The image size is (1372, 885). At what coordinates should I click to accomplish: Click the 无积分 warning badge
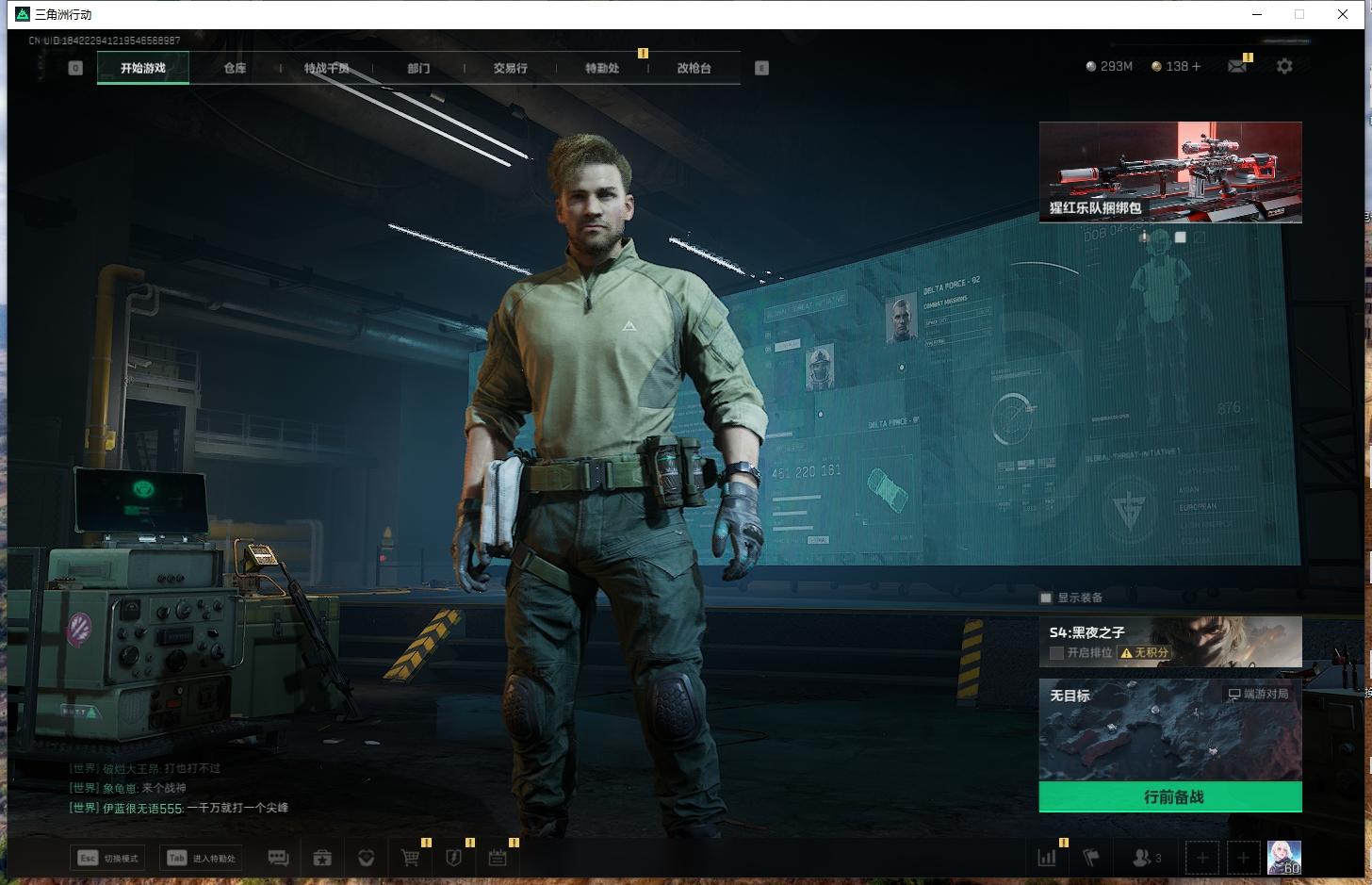pos(1144,652)
